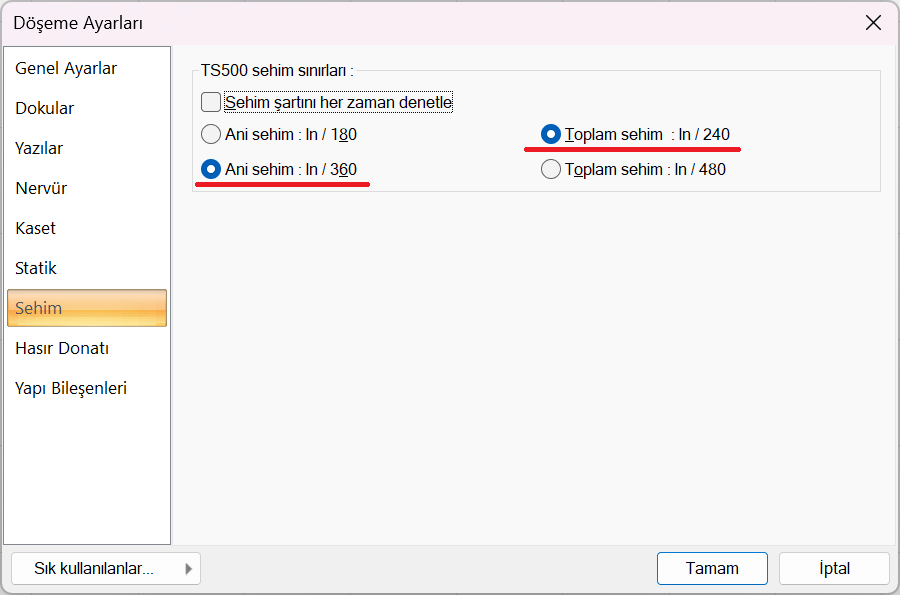Click the Sık kullanılanlar... button
The image size is (900, 595).
[x=106, y=569]
